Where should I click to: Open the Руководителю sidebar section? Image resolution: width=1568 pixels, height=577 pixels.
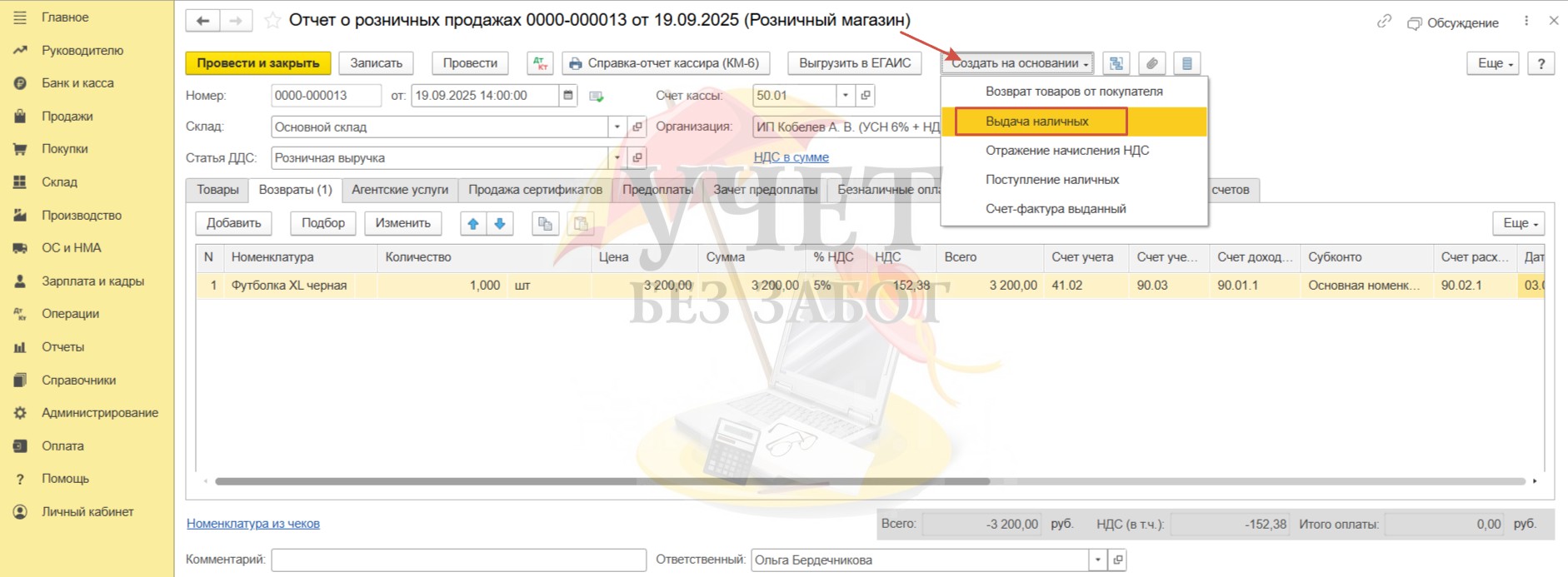pos(82,50)
